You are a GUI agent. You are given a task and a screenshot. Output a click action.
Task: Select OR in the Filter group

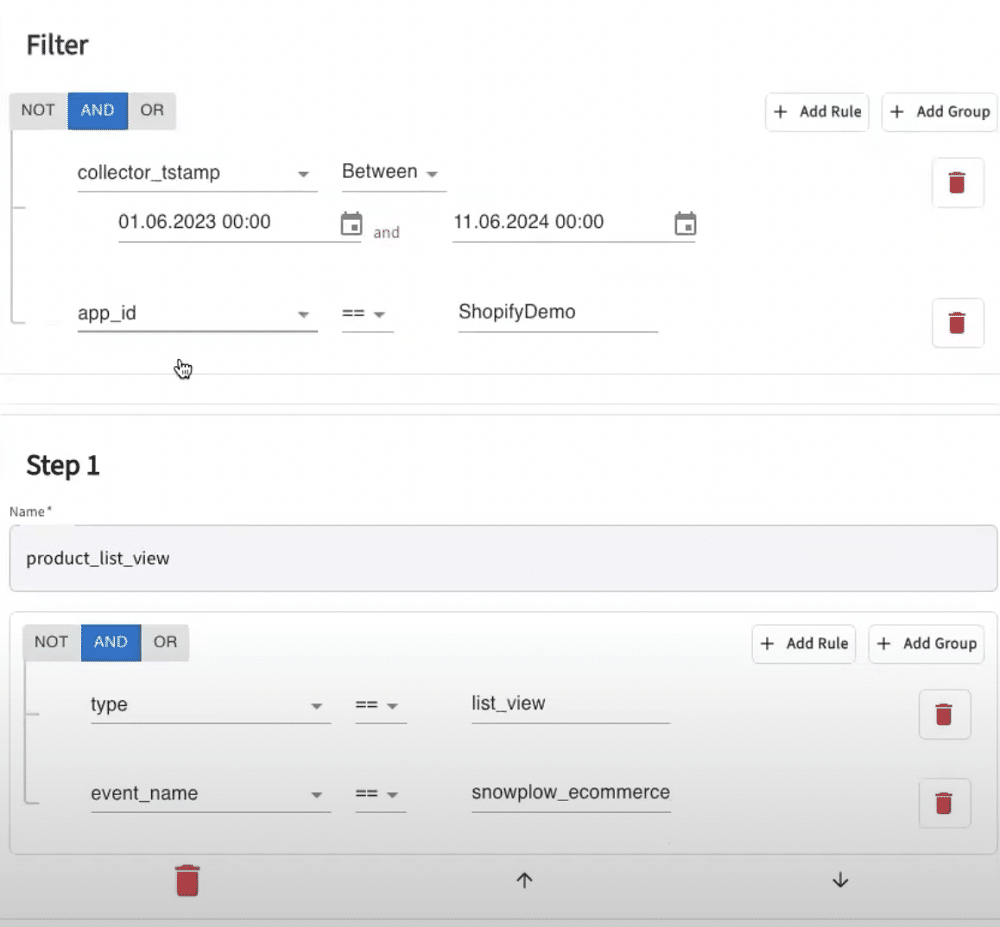(x=152, y=110)
